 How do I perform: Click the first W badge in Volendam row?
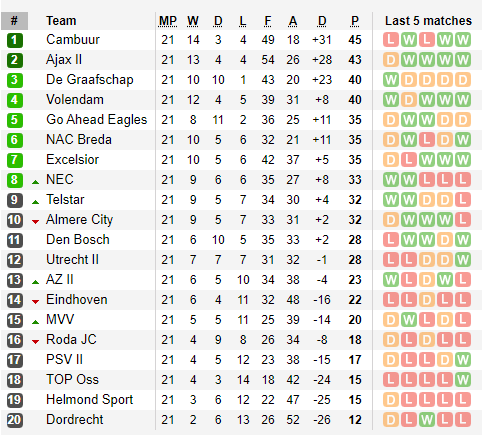pos(391,100)
